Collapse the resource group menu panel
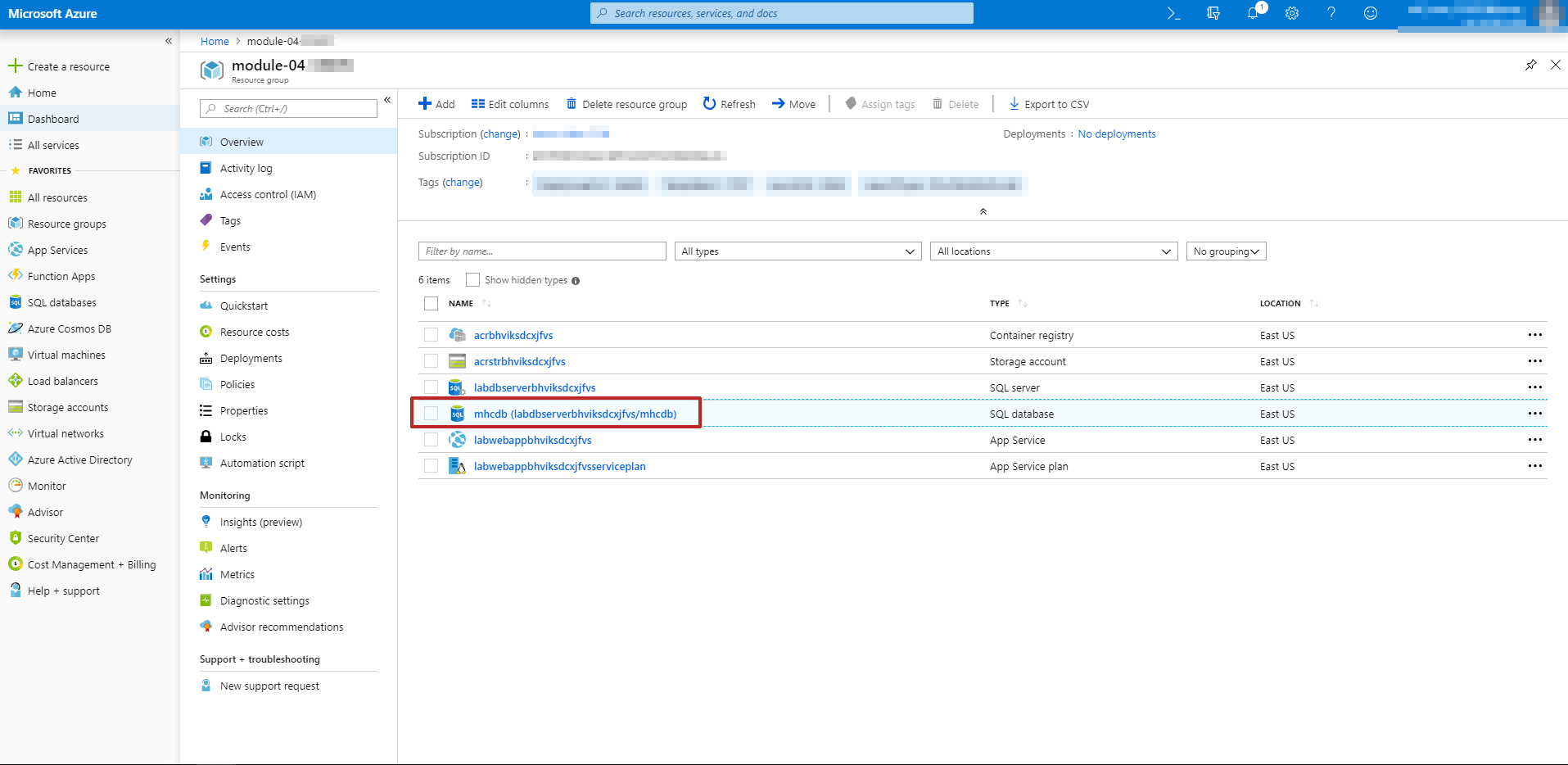This screenshot has height=765, width=1568. click(x=387, y=100)
